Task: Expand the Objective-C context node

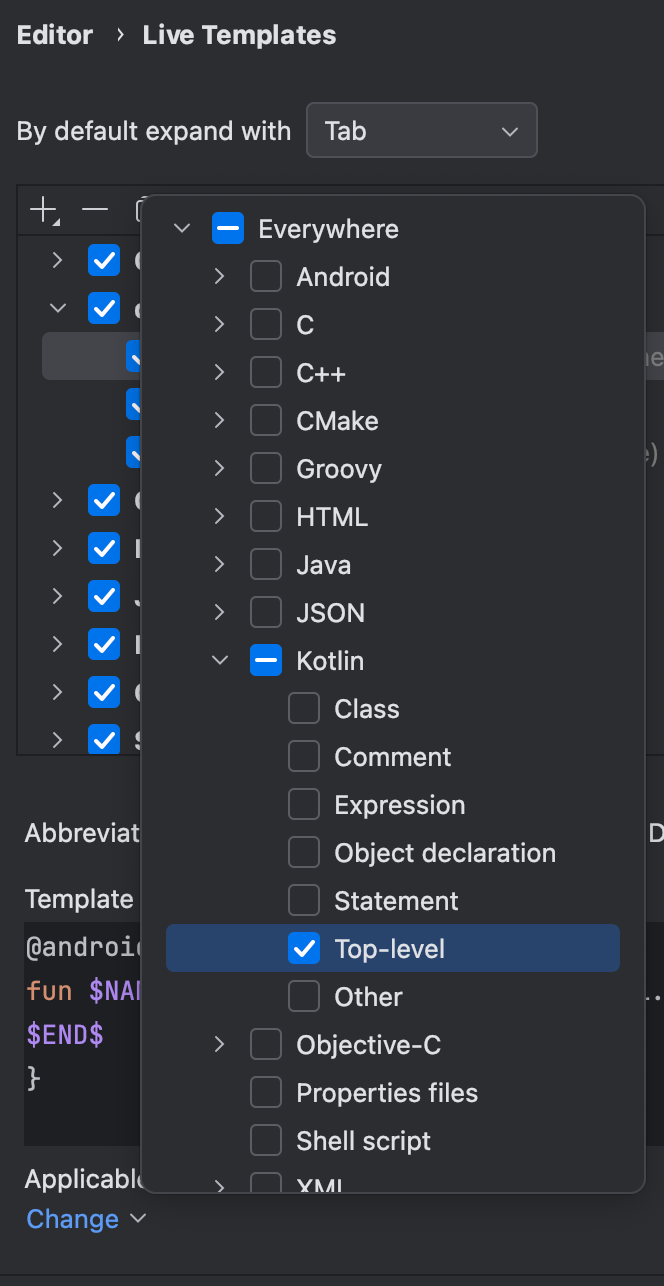Action: point(220,1045)
